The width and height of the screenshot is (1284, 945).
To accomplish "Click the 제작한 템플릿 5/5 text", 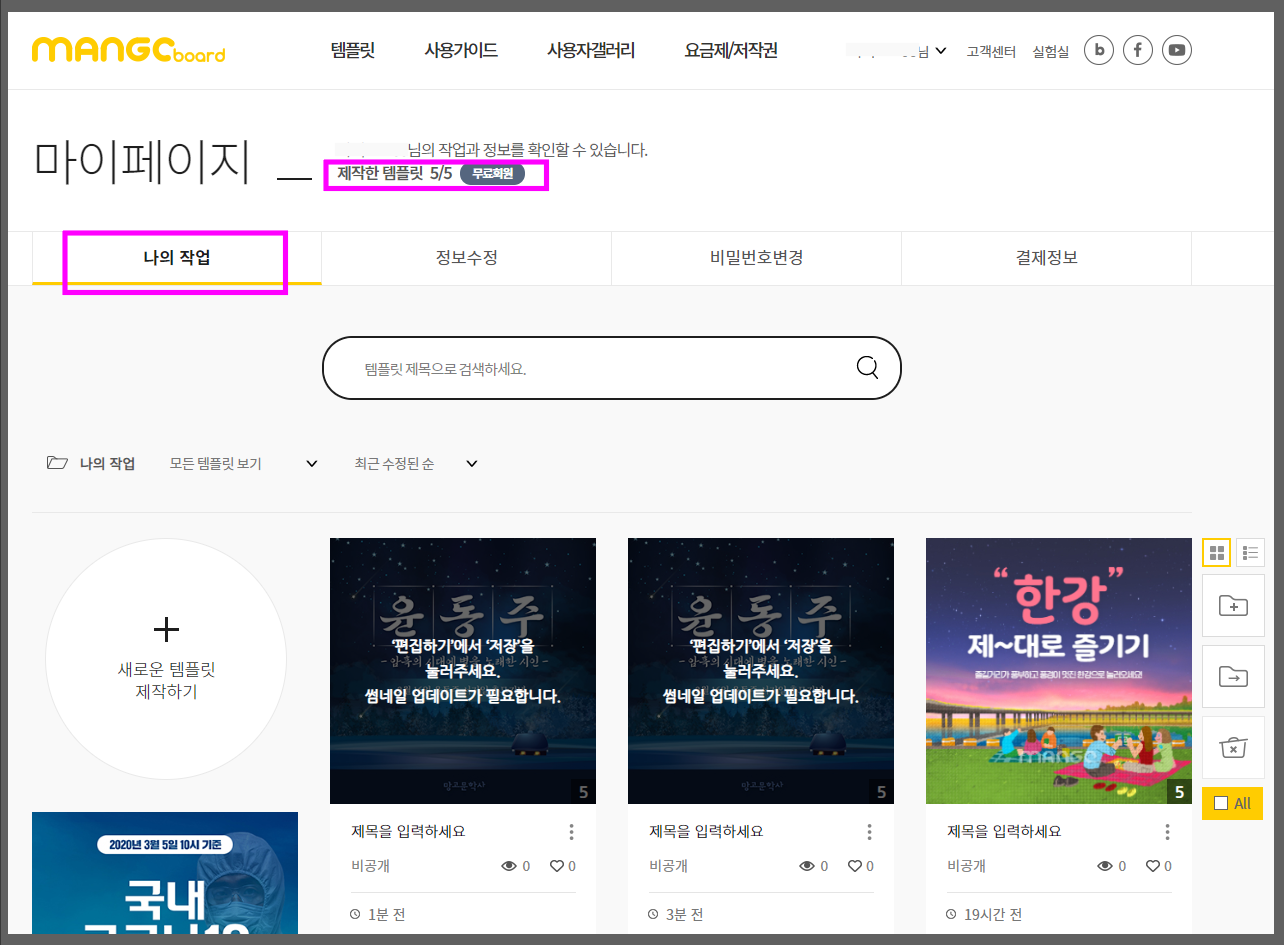I will (x=395, y=174).
